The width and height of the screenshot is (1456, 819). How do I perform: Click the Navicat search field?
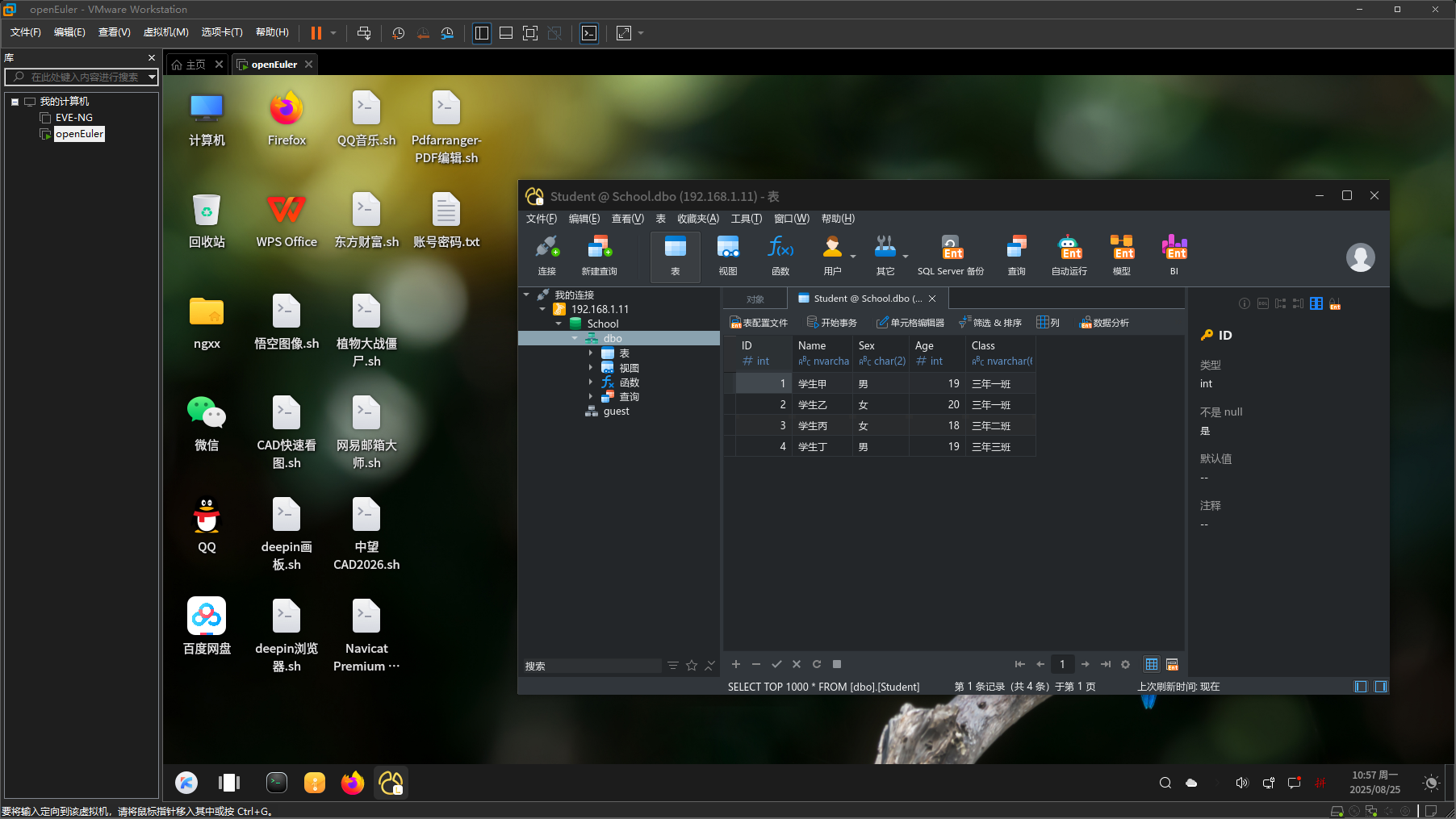coord(592,666)
